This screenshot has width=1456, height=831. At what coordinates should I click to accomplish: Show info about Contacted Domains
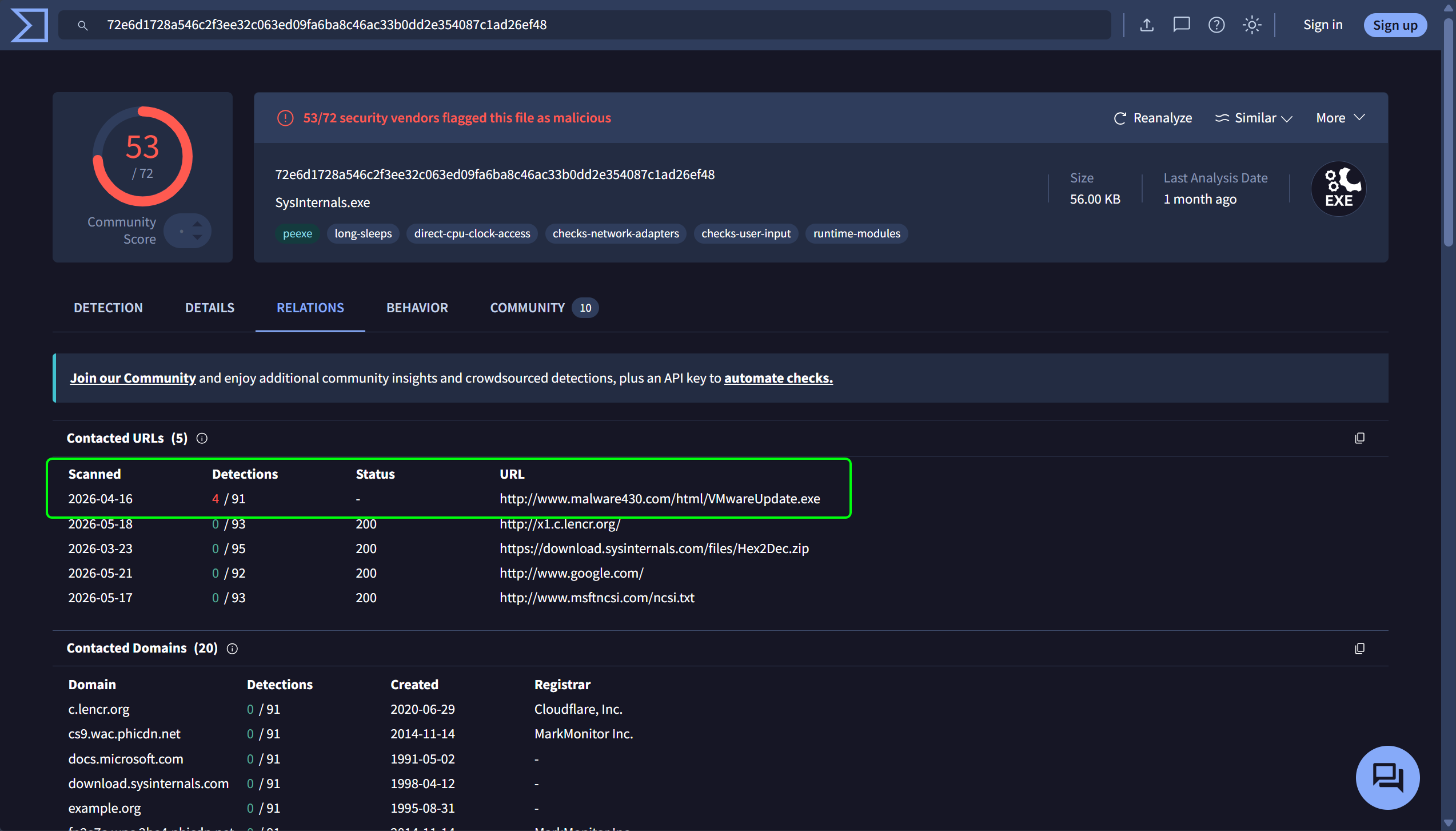click(x=232, y=649)
